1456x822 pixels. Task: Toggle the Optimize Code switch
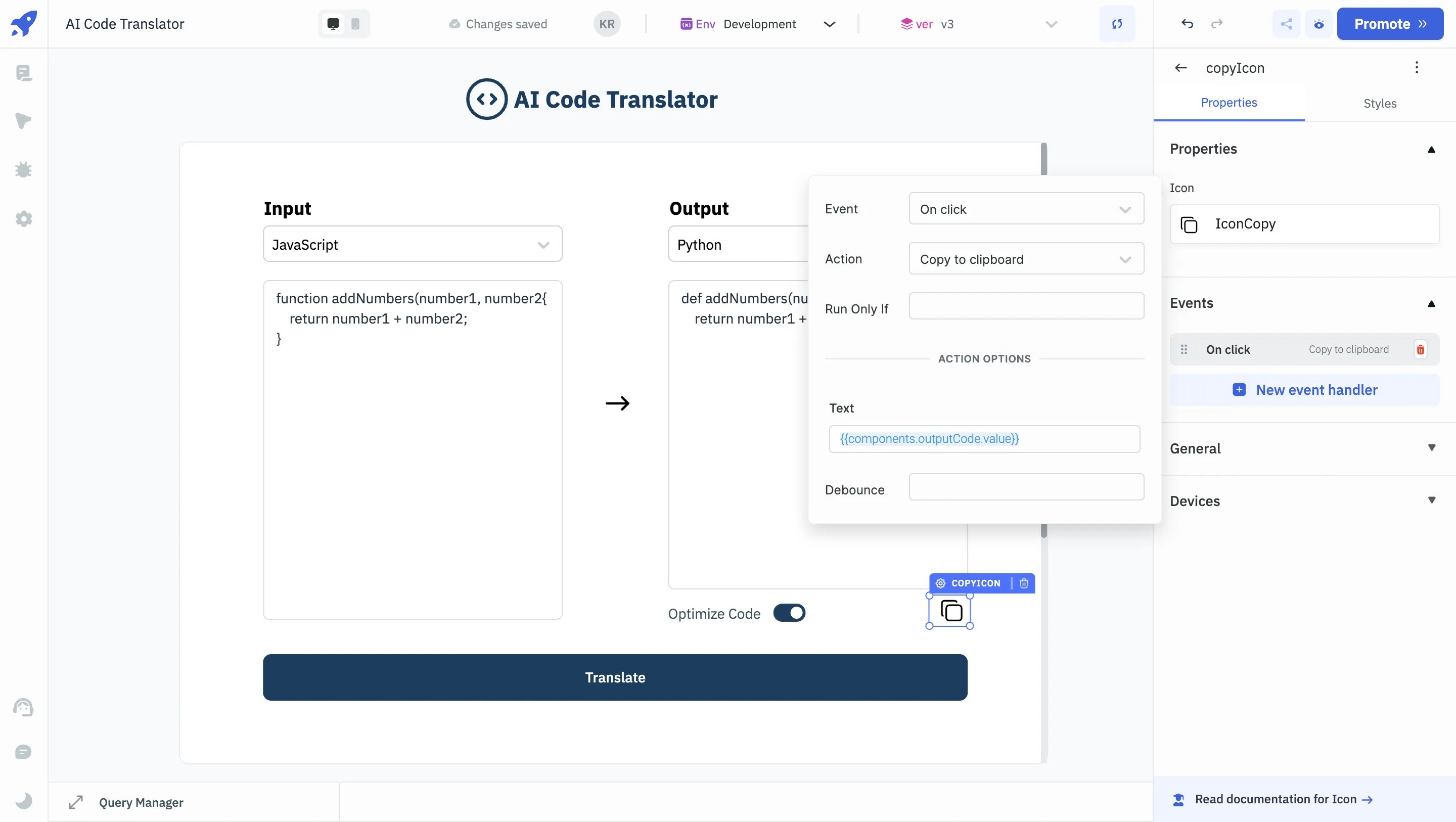click(x=789, y=613)
